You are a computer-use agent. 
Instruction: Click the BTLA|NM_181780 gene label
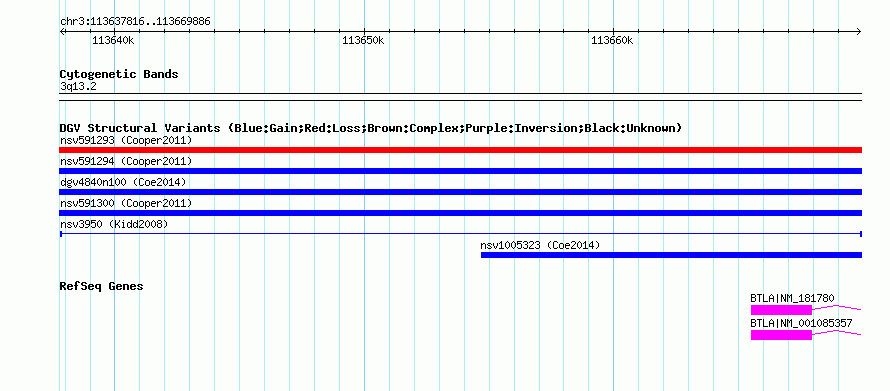click(792, 298)
